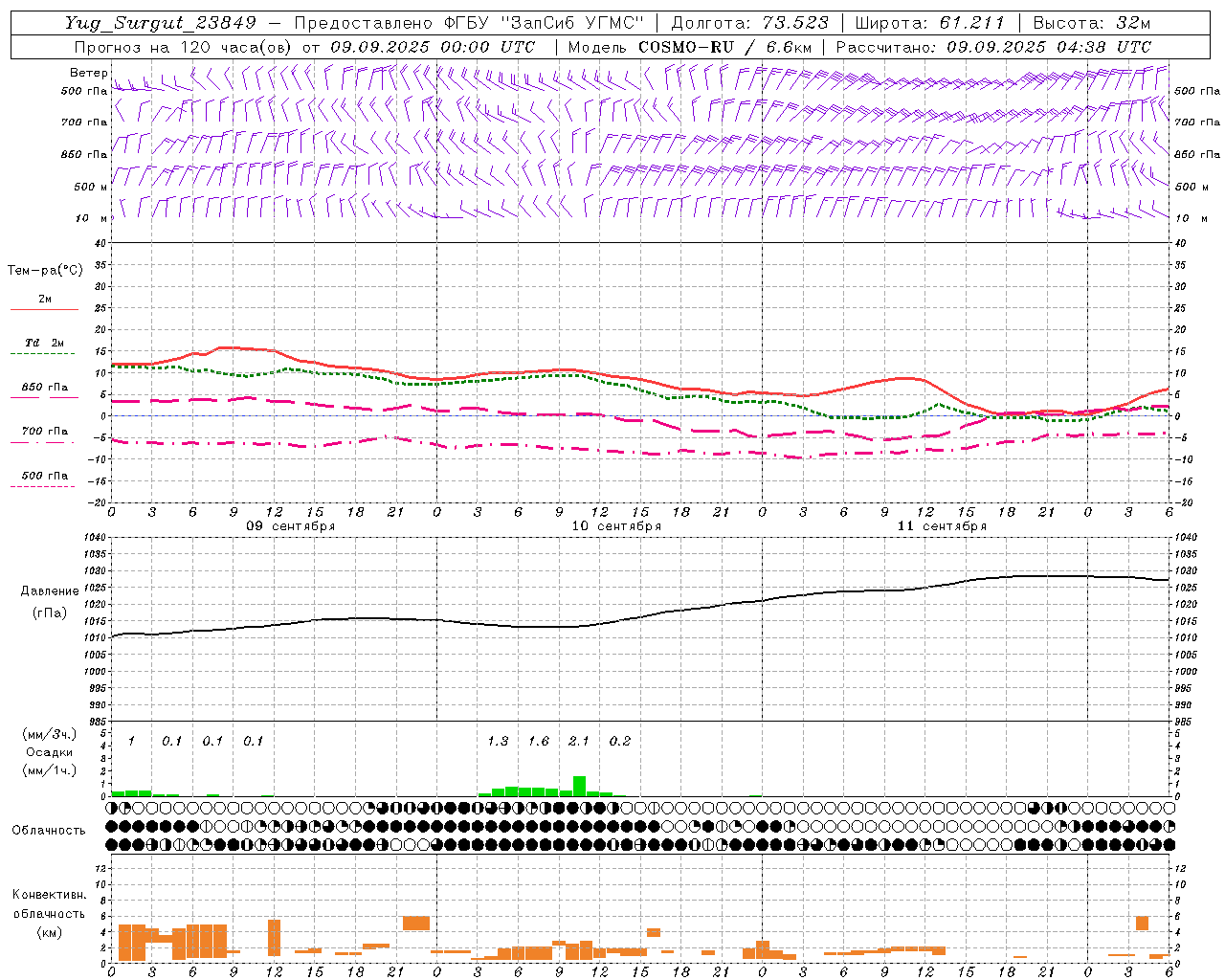Click the 'Конвективн.' convective cloud label
1225x980 pixels.
pyautogui.click(x=49, y=895)
